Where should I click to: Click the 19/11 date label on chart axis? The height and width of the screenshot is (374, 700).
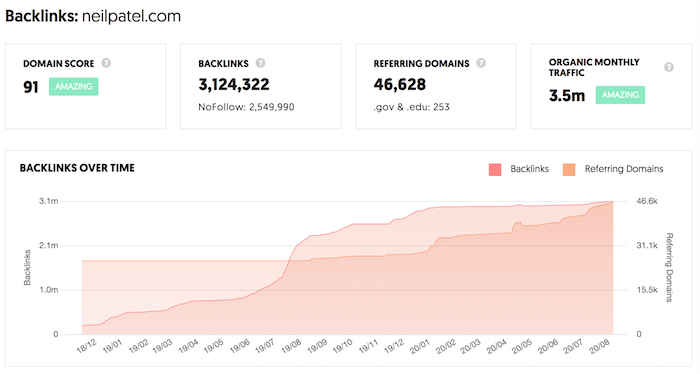[368, 346]
